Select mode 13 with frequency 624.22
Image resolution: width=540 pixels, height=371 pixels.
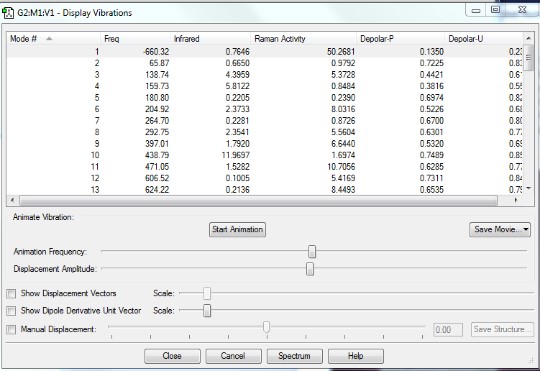tap(264, 190)
